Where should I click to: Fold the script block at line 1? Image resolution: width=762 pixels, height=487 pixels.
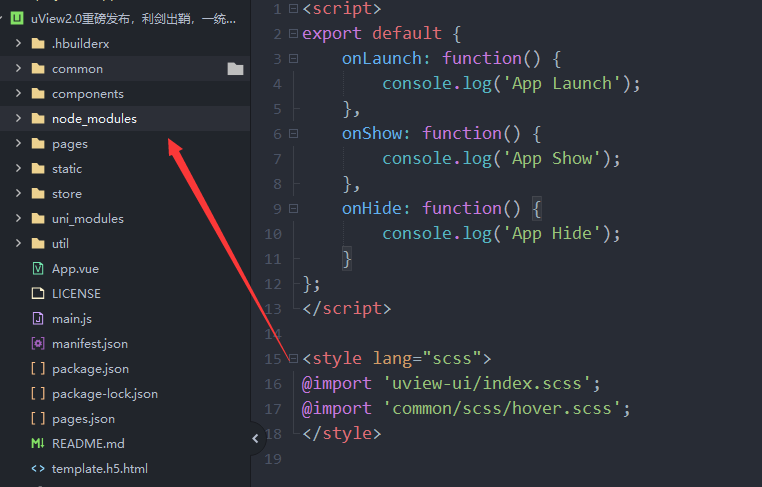(293, 8)
